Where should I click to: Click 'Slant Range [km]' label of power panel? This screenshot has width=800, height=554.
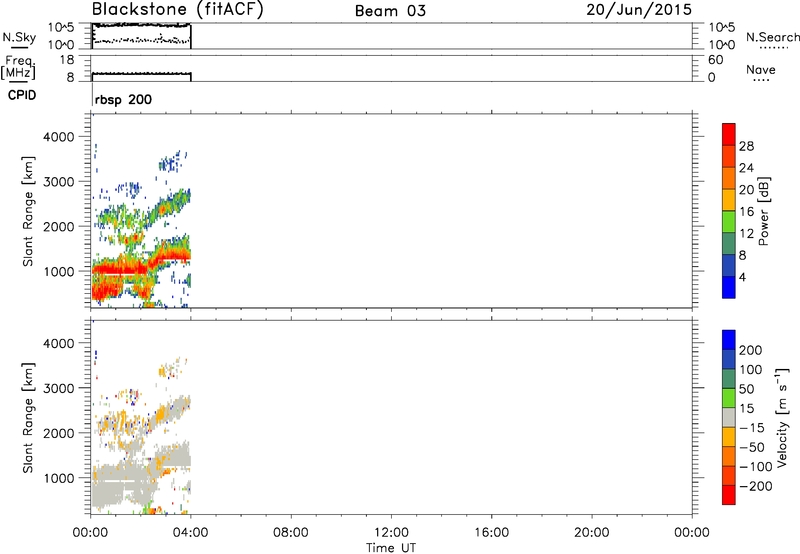(x=28, y=211)
